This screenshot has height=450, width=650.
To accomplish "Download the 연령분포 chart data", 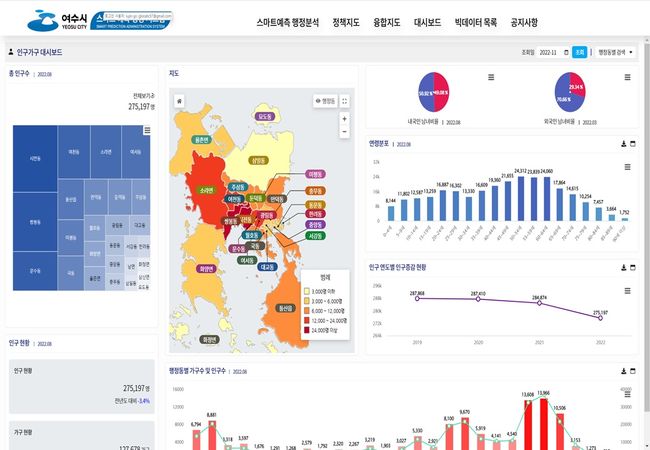I will pos(622,144).
